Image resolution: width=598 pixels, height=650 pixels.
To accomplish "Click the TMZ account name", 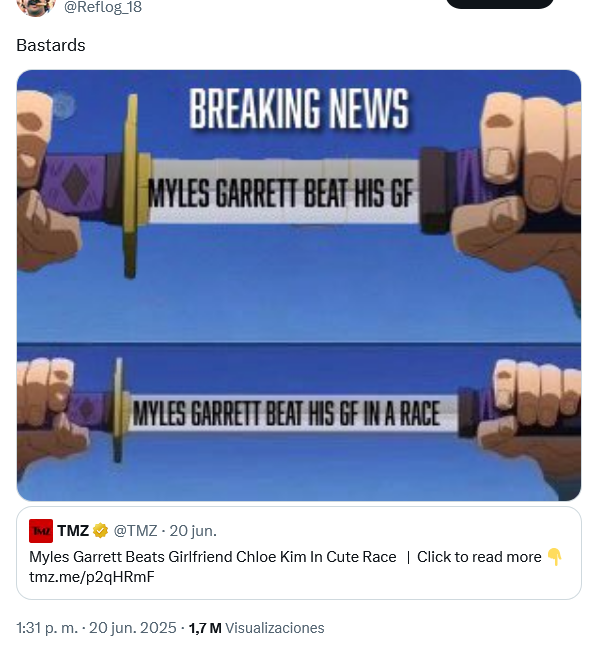I will point(73,531).
